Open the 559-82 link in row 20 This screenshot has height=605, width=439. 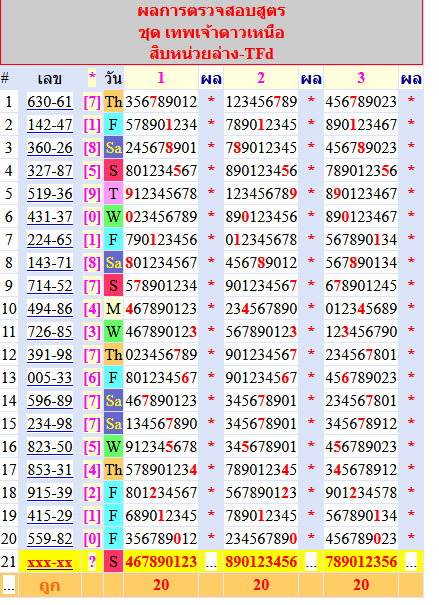(50, 539)
